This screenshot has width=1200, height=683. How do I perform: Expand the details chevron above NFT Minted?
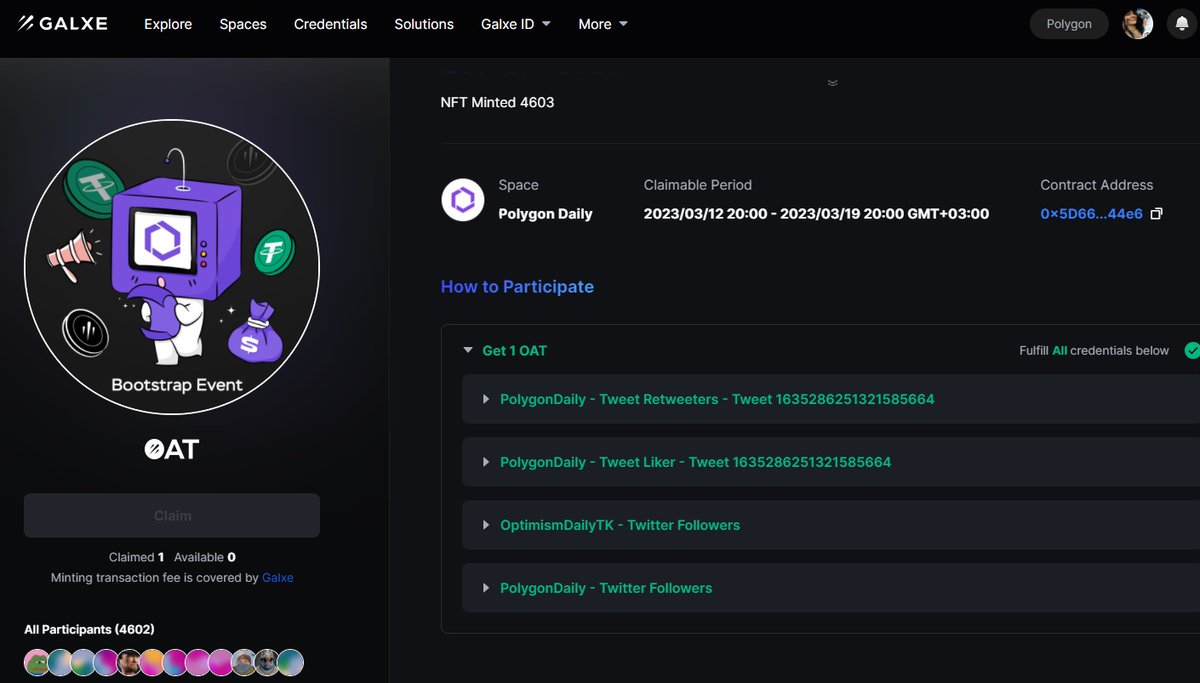tap(832, 83)
